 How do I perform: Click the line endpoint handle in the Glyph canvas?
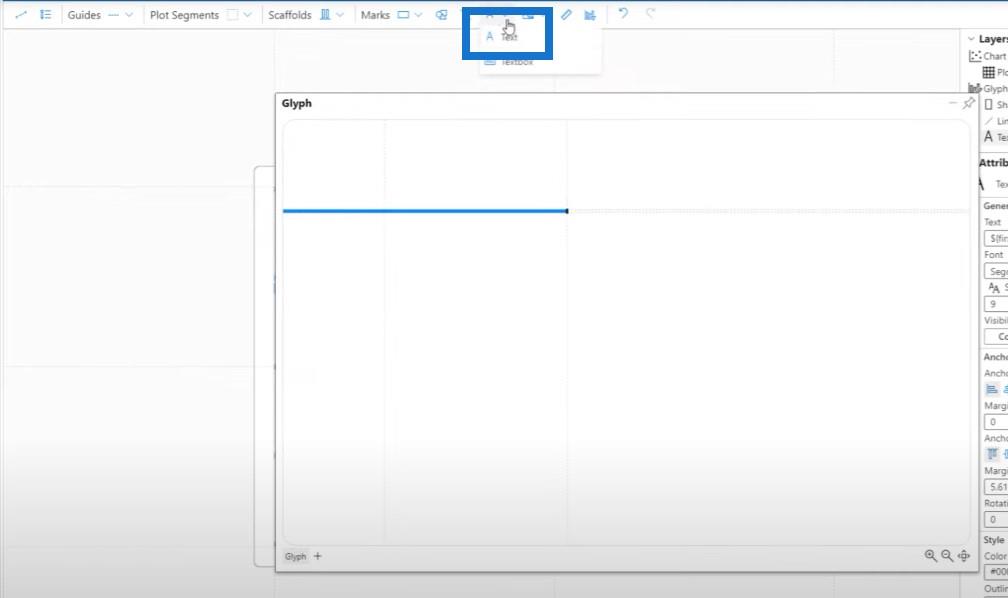[x=566, y=211]
